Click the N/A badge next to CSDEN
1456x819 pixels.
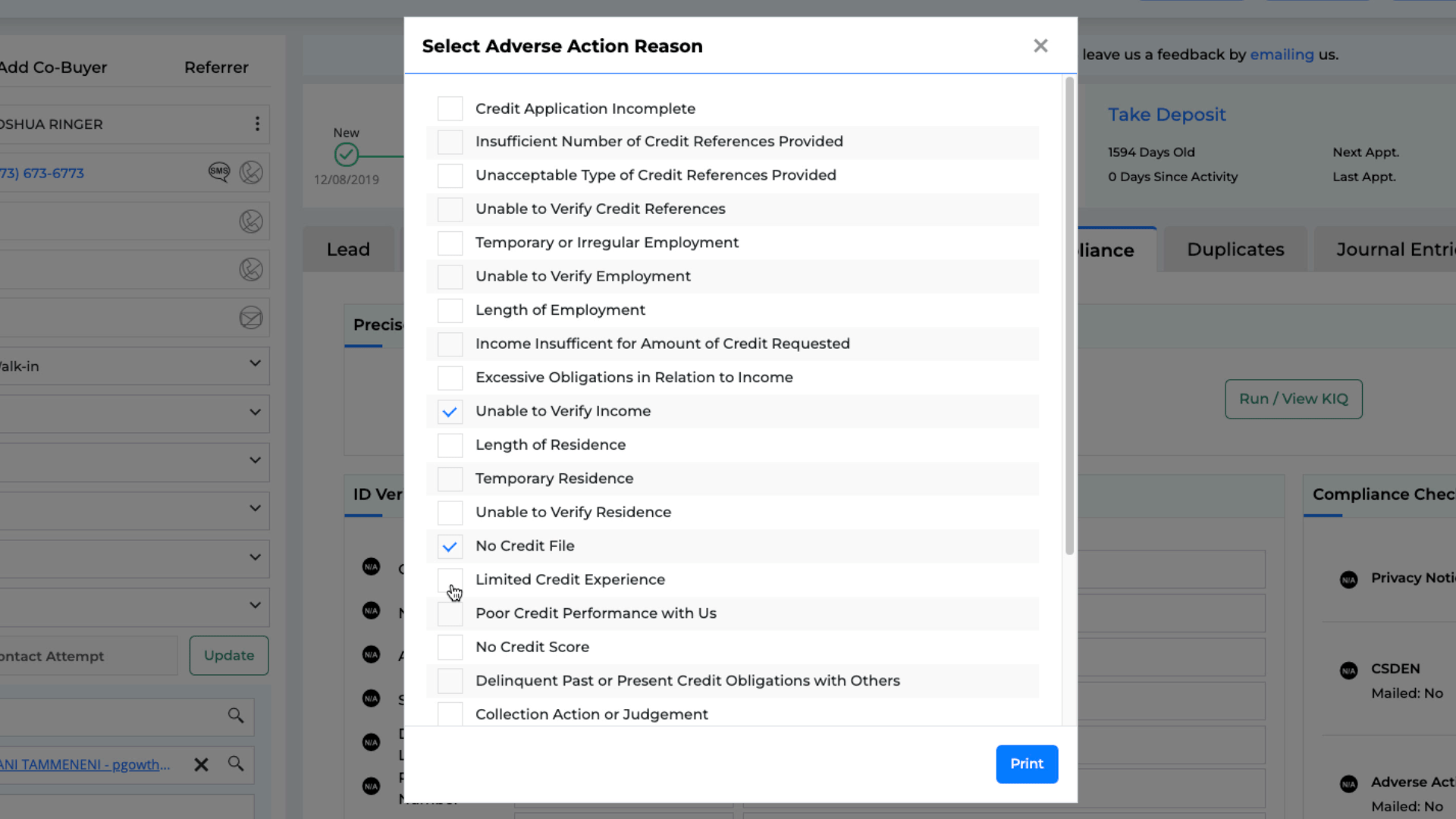(x=1348, y=670)
